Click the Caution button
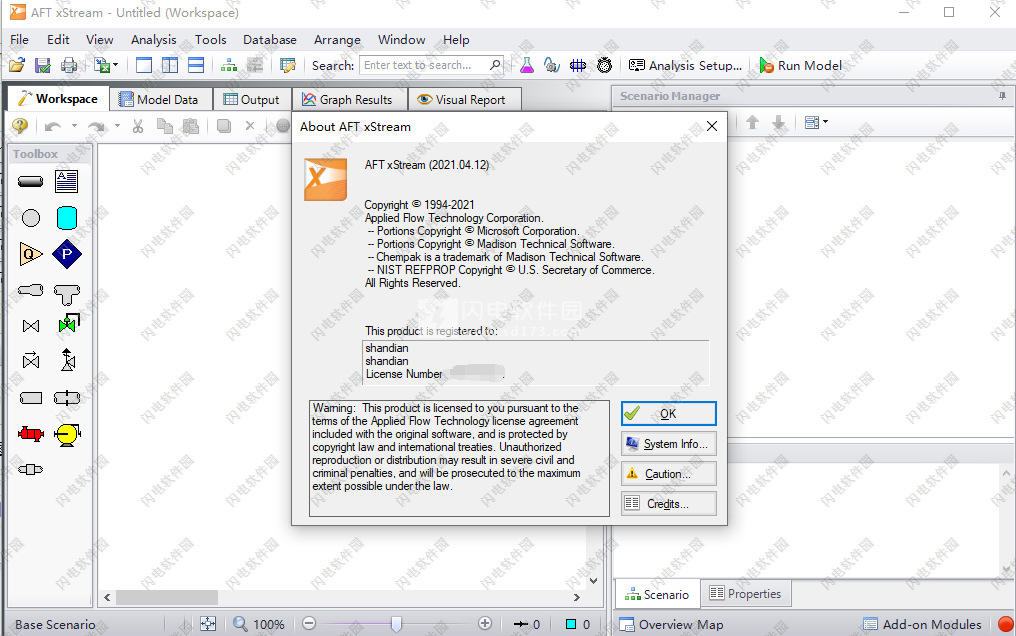 pos(669,473)
